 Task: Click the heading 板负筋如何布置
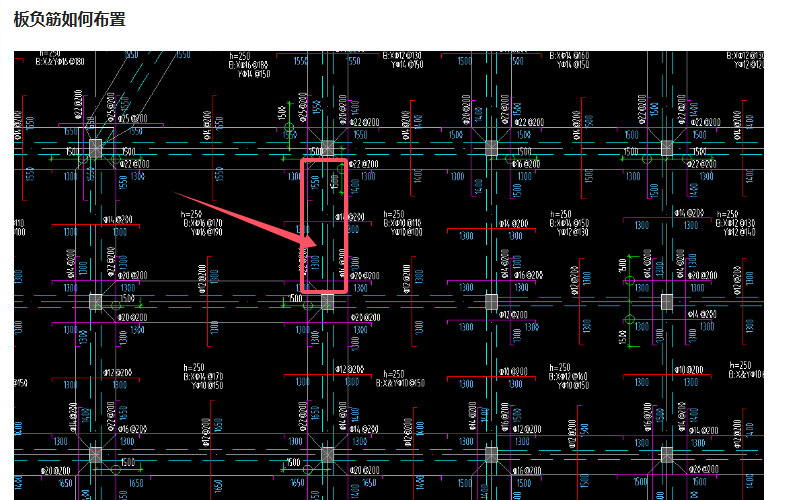pyautogui.click(x=69, y=20)
